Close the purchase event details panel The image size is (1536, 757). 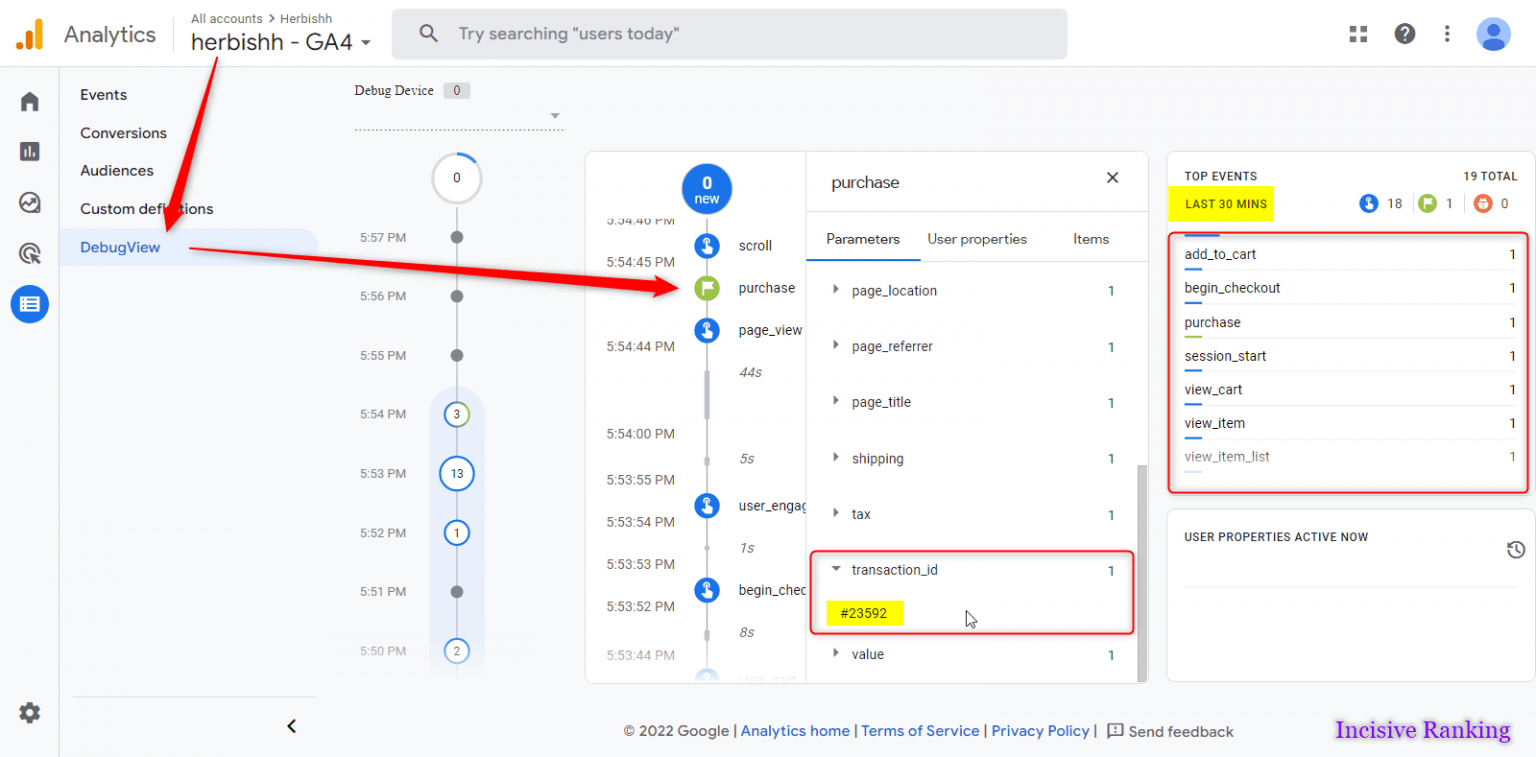click(1112, 178)
